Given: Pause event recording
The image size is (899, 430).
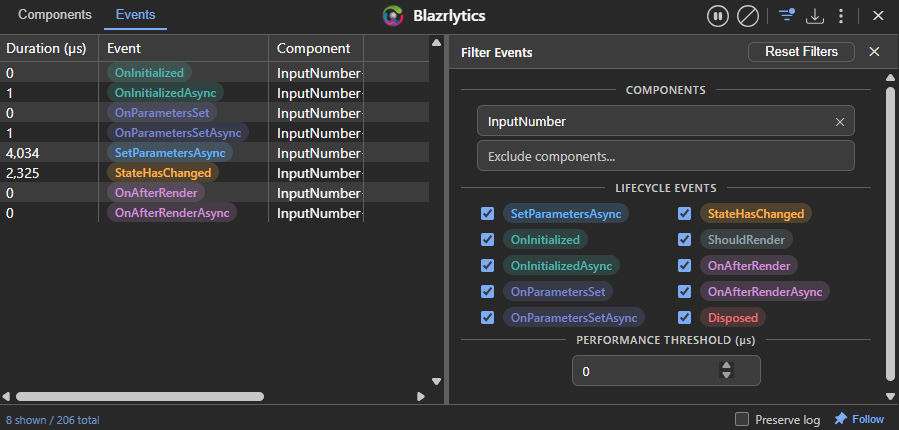Looking at the screenshot, I should point(717,16).
